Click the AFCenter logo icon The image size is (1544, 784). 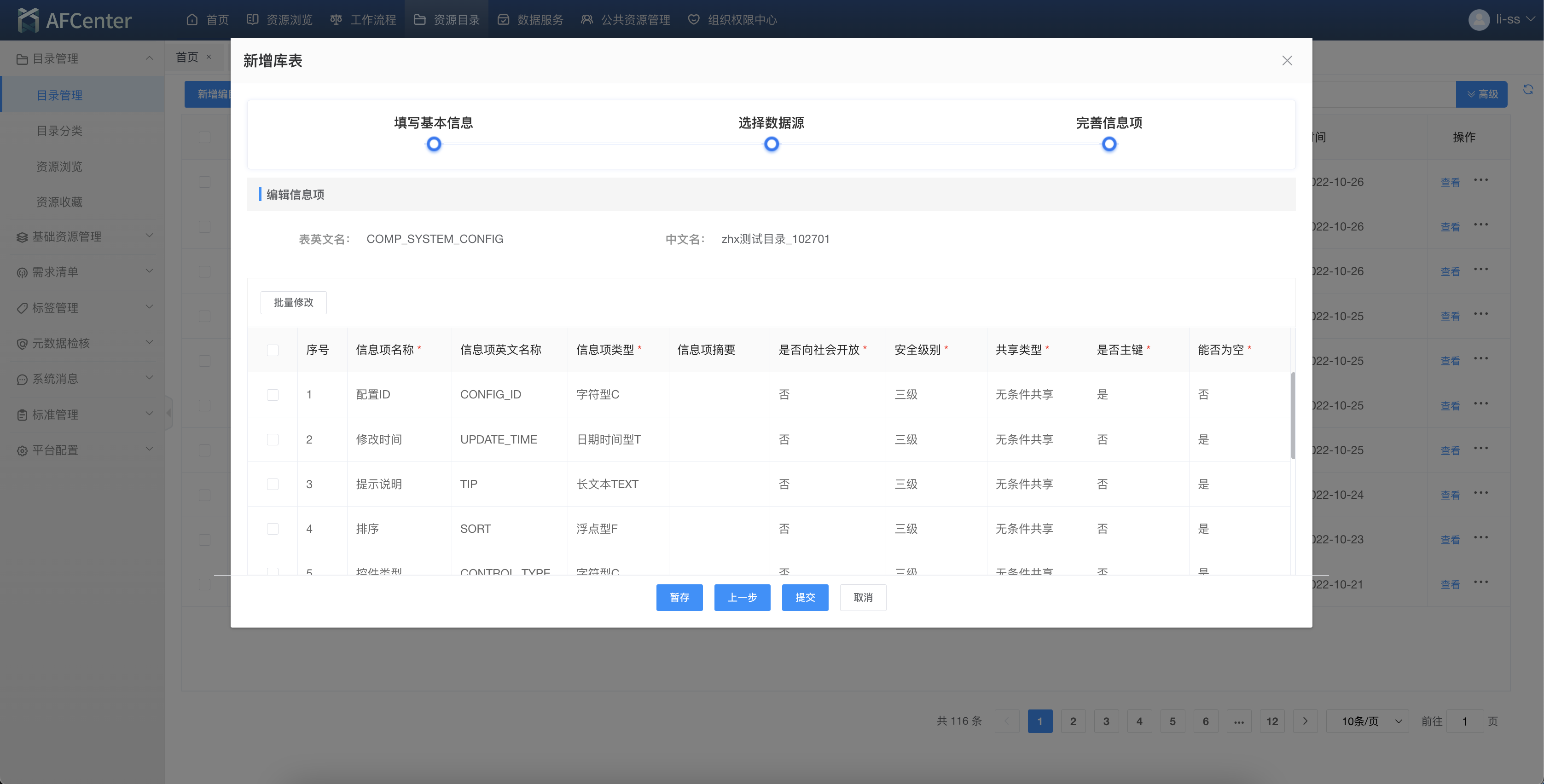[28, 20]
